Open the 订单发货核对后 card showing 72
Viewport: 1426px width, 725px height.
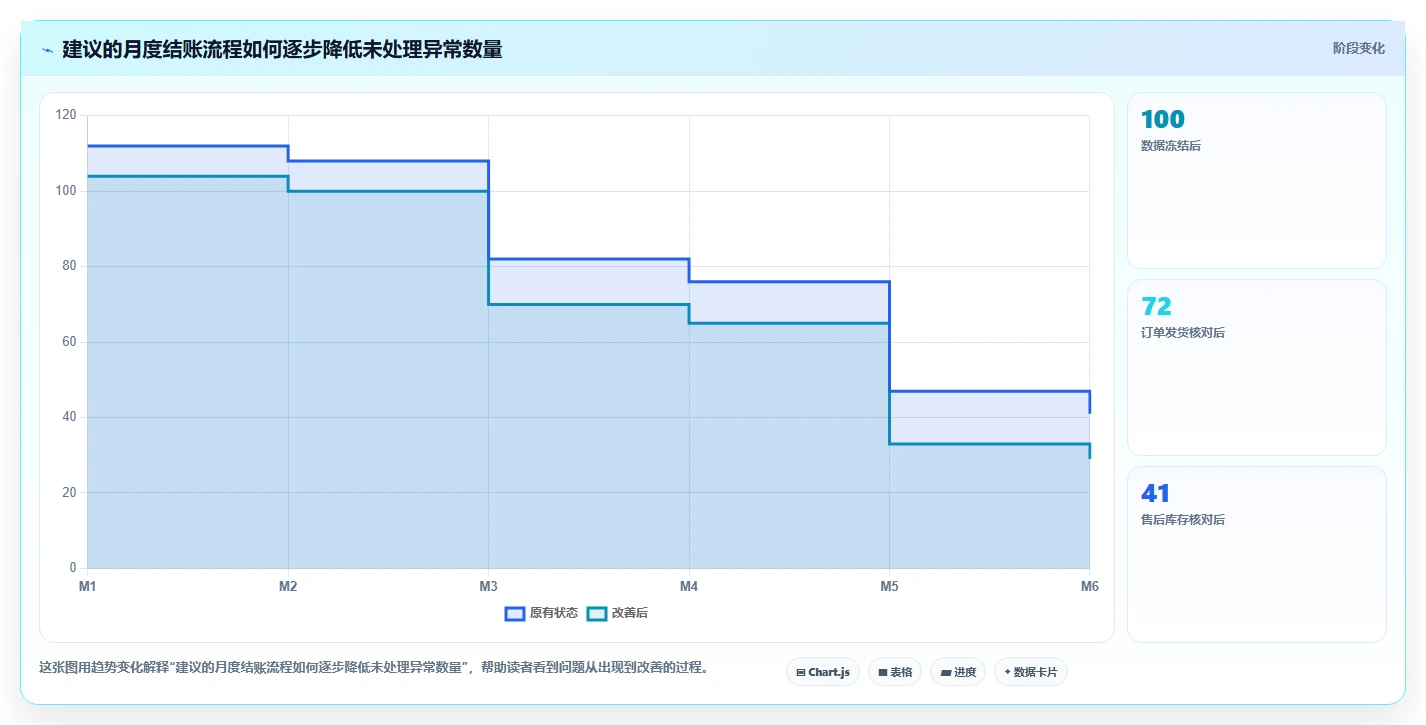(1257, 367)
